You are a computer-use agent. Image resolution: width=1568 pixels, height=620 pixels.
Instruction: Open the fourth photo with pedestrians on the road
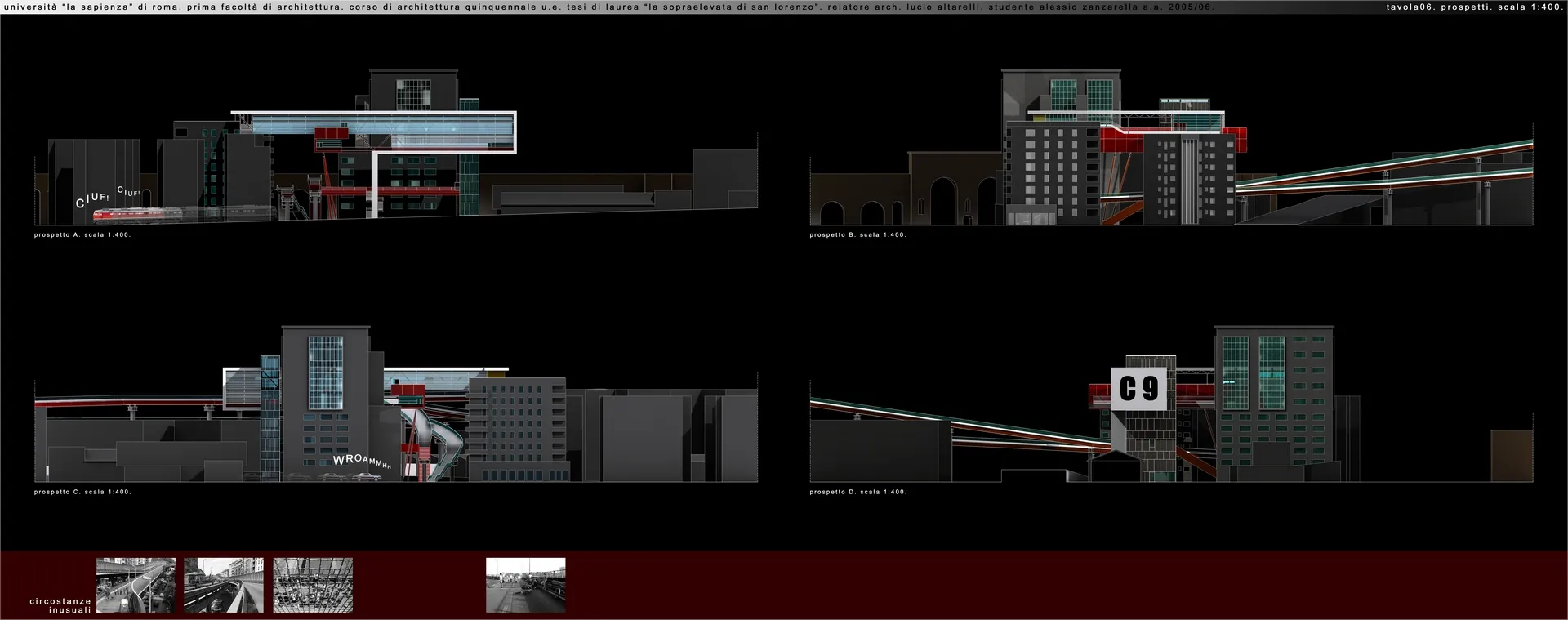tap(525, 585)
